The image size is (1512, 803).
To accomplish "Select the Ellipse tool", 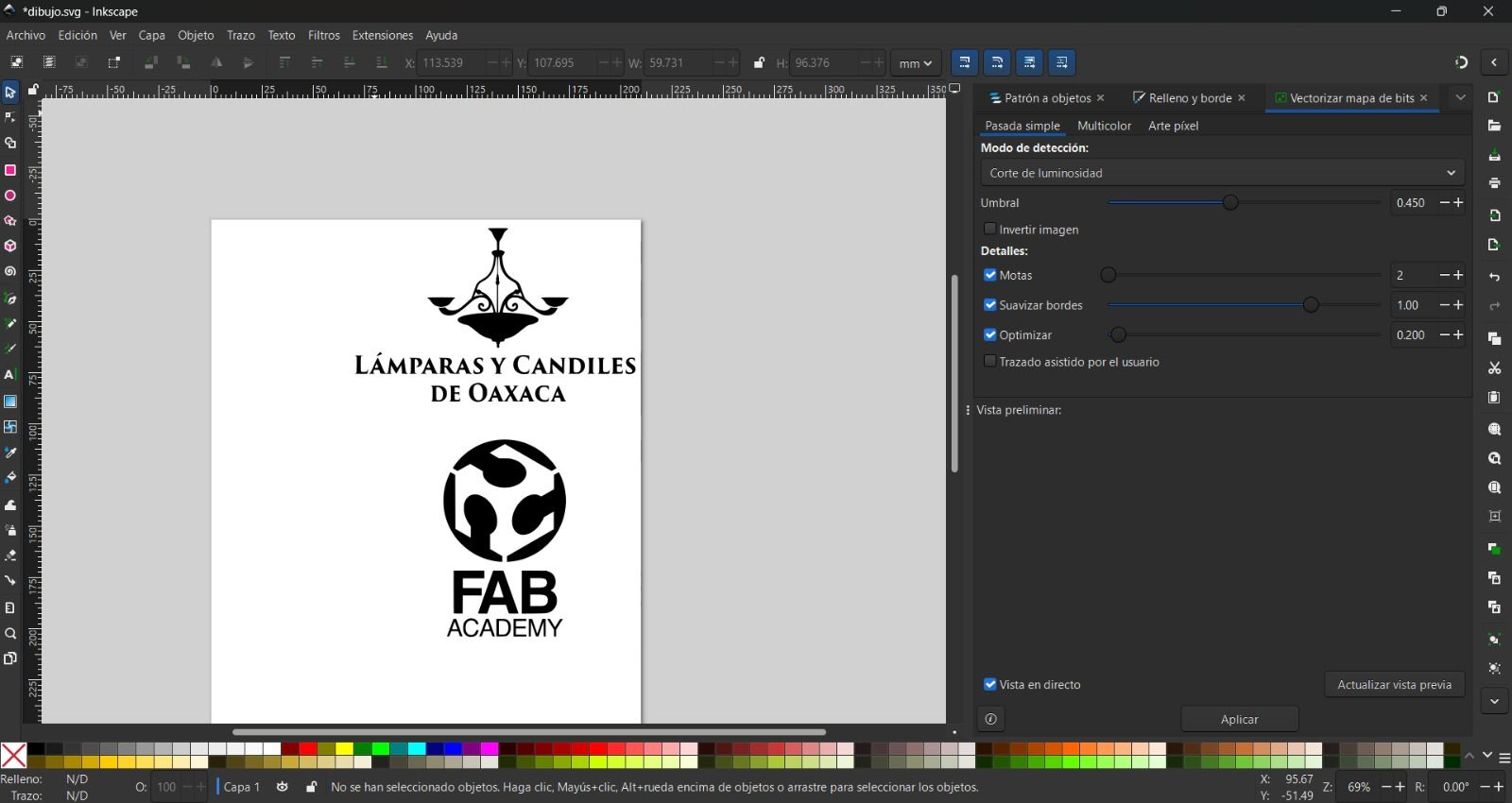I will [10, 196].
